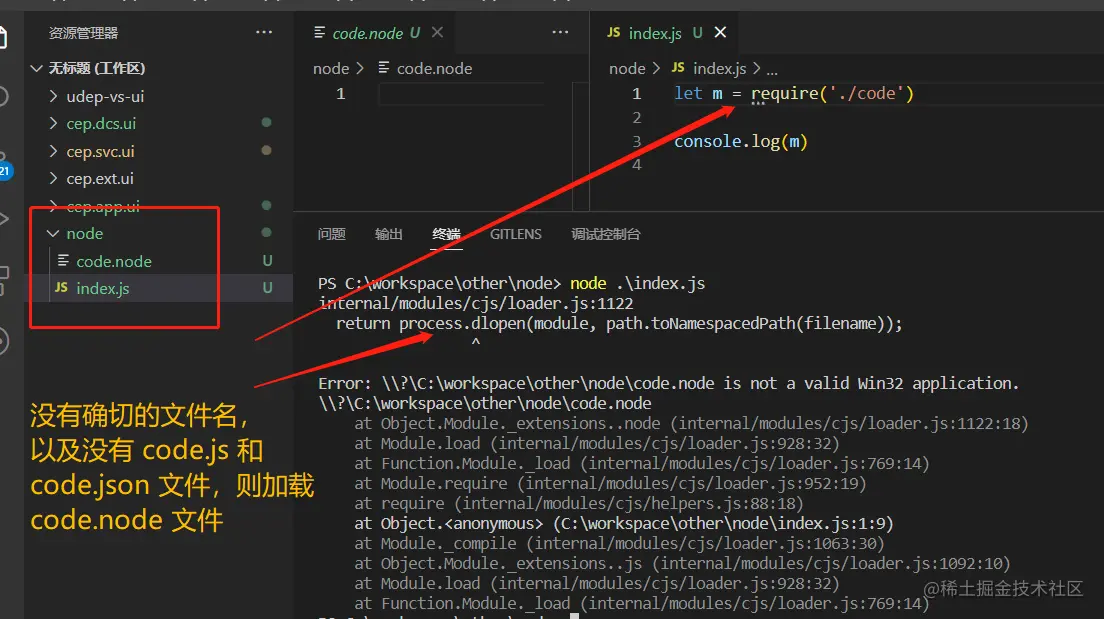The image size is (1104, 619).
Task: Select the cep.app.ui folder row
Action: pos(158,206)
